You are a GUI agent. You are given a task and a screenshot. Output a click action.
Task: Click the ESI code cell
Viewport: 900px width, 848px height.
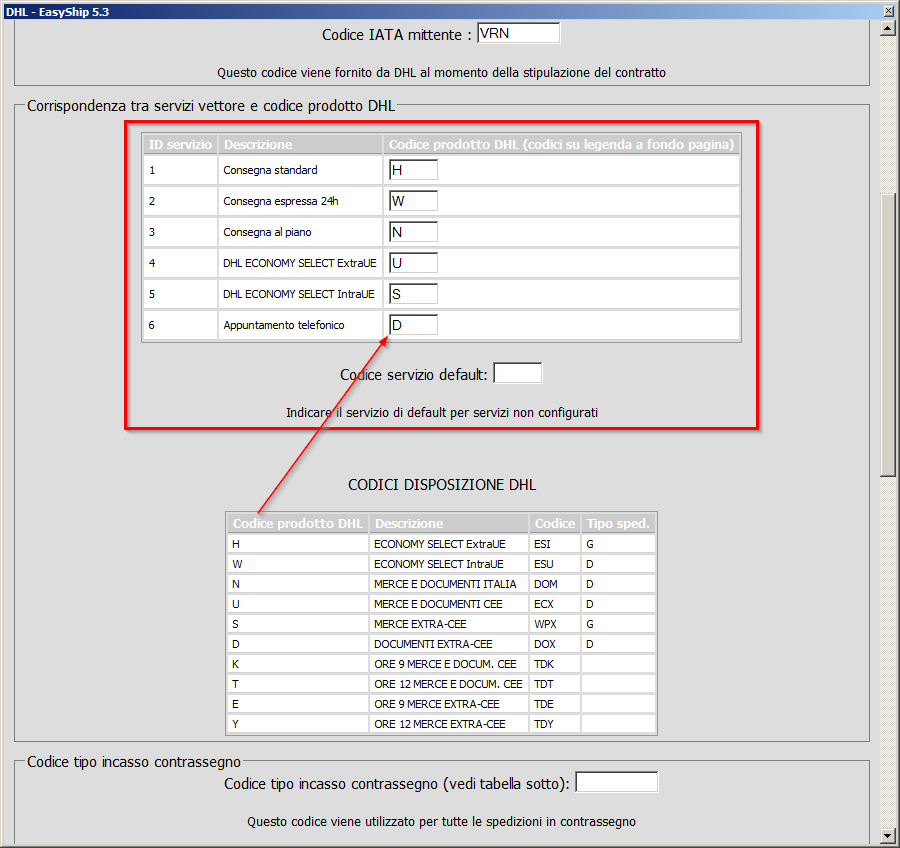tap(554, 544)
